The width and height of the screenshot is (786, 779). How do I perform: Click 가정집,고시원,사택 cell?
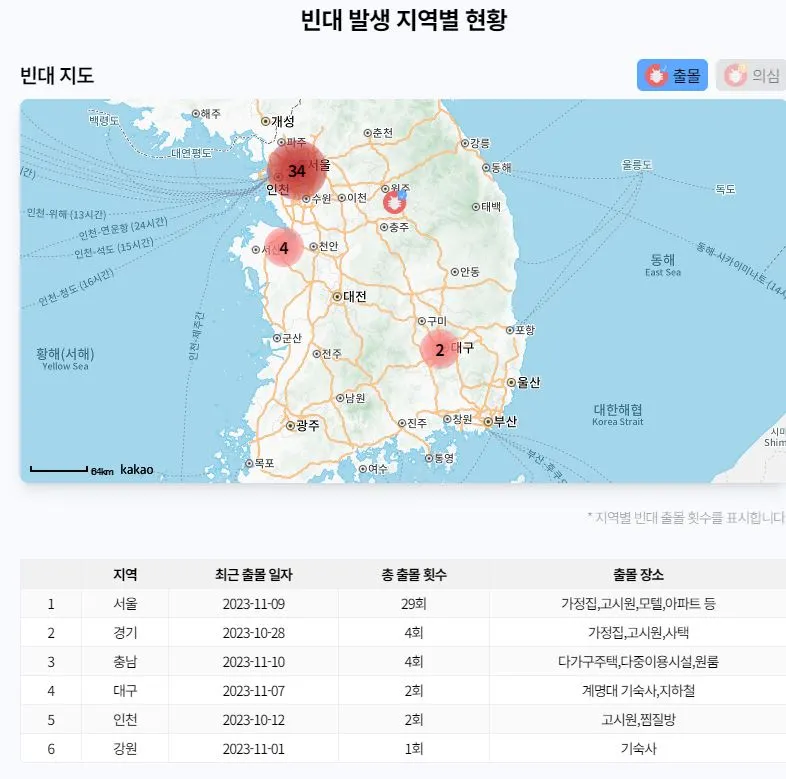[638, 633]
